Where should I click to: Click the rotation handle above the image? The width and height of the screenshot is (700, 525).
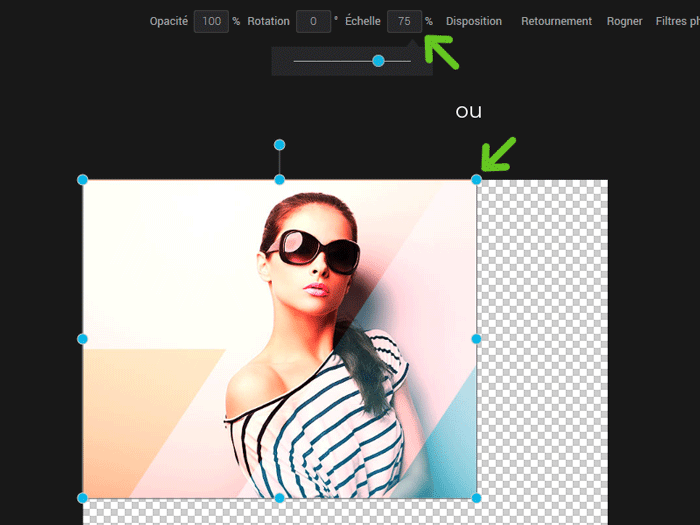click(280, 145)
